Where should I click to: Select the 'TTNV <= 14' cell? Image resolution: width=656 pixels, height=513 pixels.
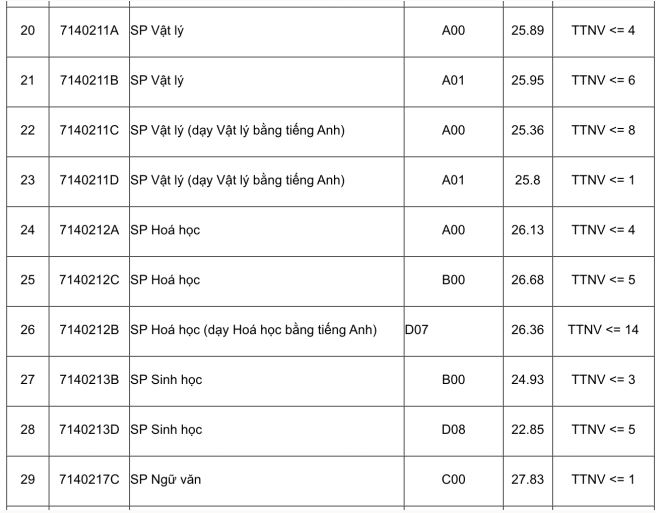coord(603,330)
